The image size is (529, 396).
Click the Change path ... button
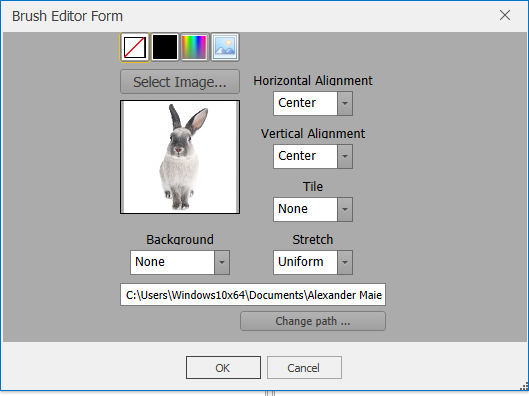click(313, 321)
